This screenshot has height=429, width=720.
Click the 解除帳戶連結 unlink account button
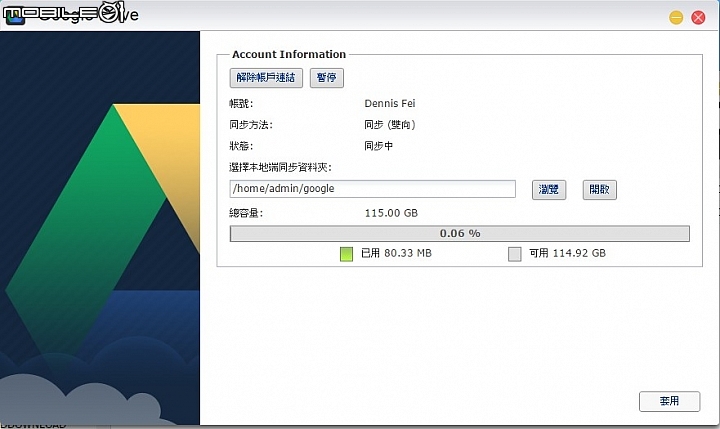(x=266, y=78)
